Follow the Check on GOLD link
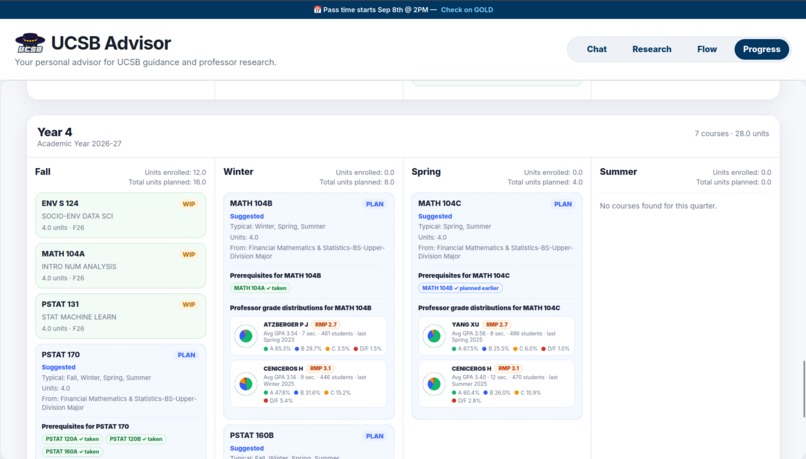The image size is (806, 459). click(467, 10)
